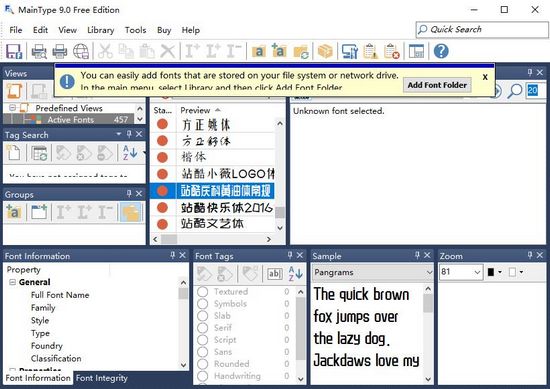The image size is (550, 389).
Task: Collapse the General property section
Action: (x=12, y=282)
